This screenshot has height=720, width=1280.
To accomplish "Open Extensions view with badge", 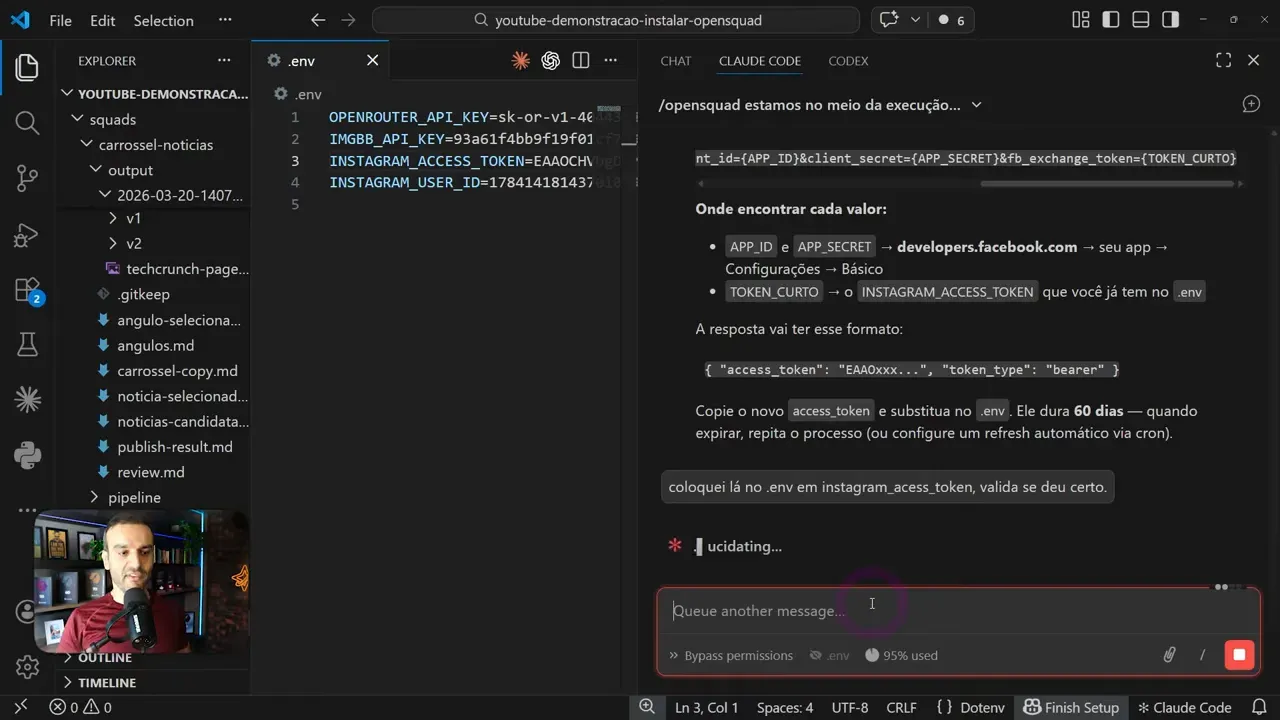I will coord(27,290).
